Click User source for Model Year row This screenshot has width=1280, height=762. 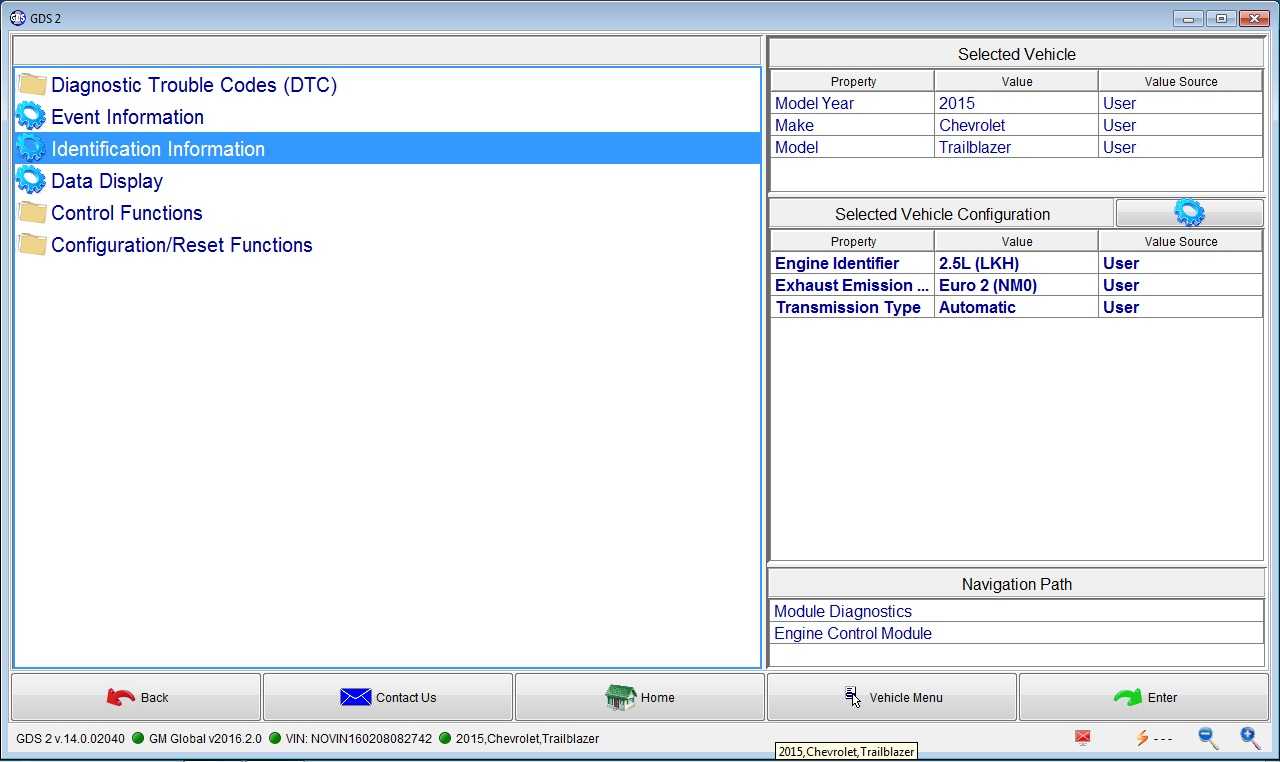1181,103
